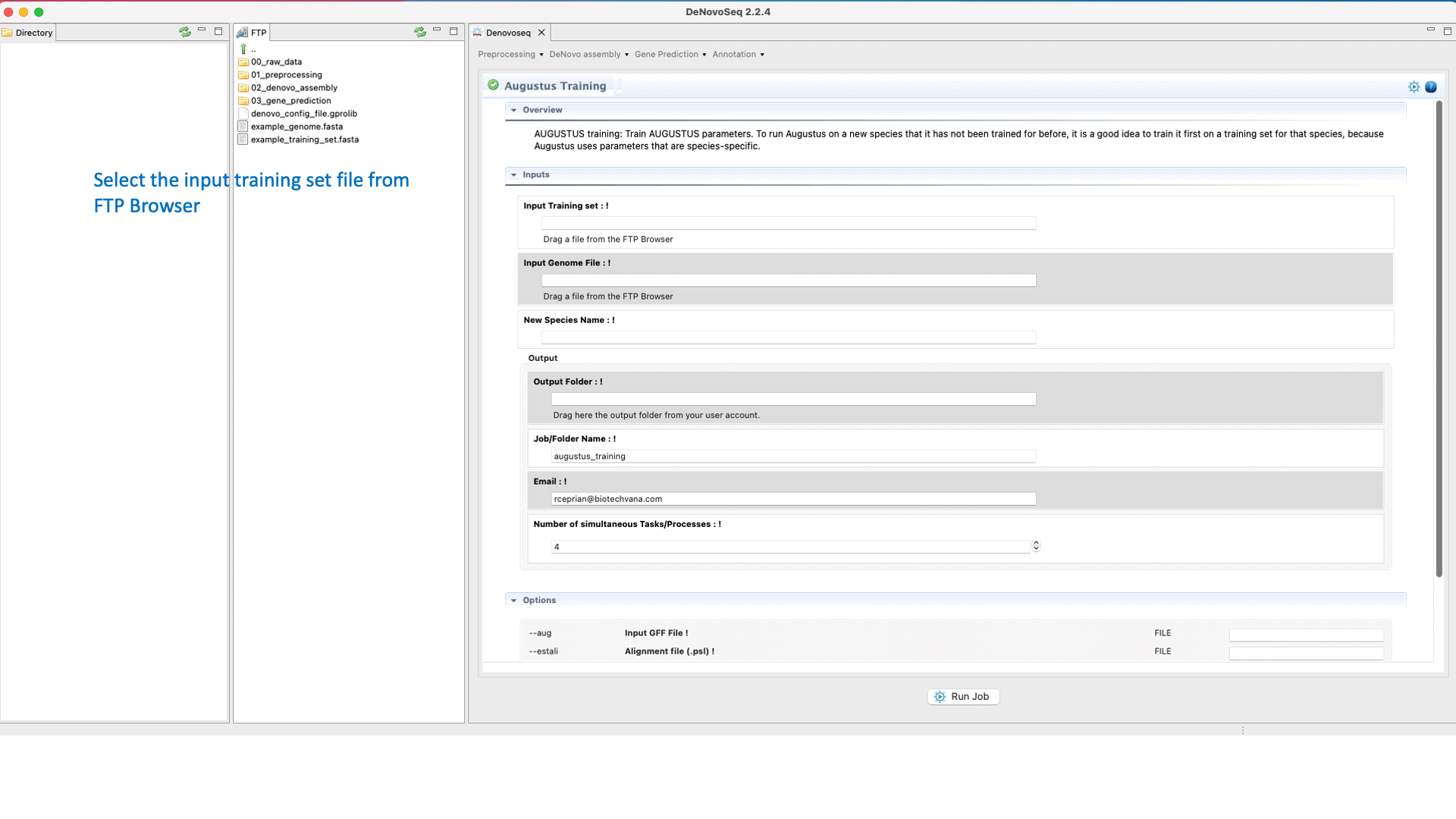The width and height of the screenshot is (1456, 819).
Task: Select example_training_set.fasta file
Action: [x=305, y=140]
